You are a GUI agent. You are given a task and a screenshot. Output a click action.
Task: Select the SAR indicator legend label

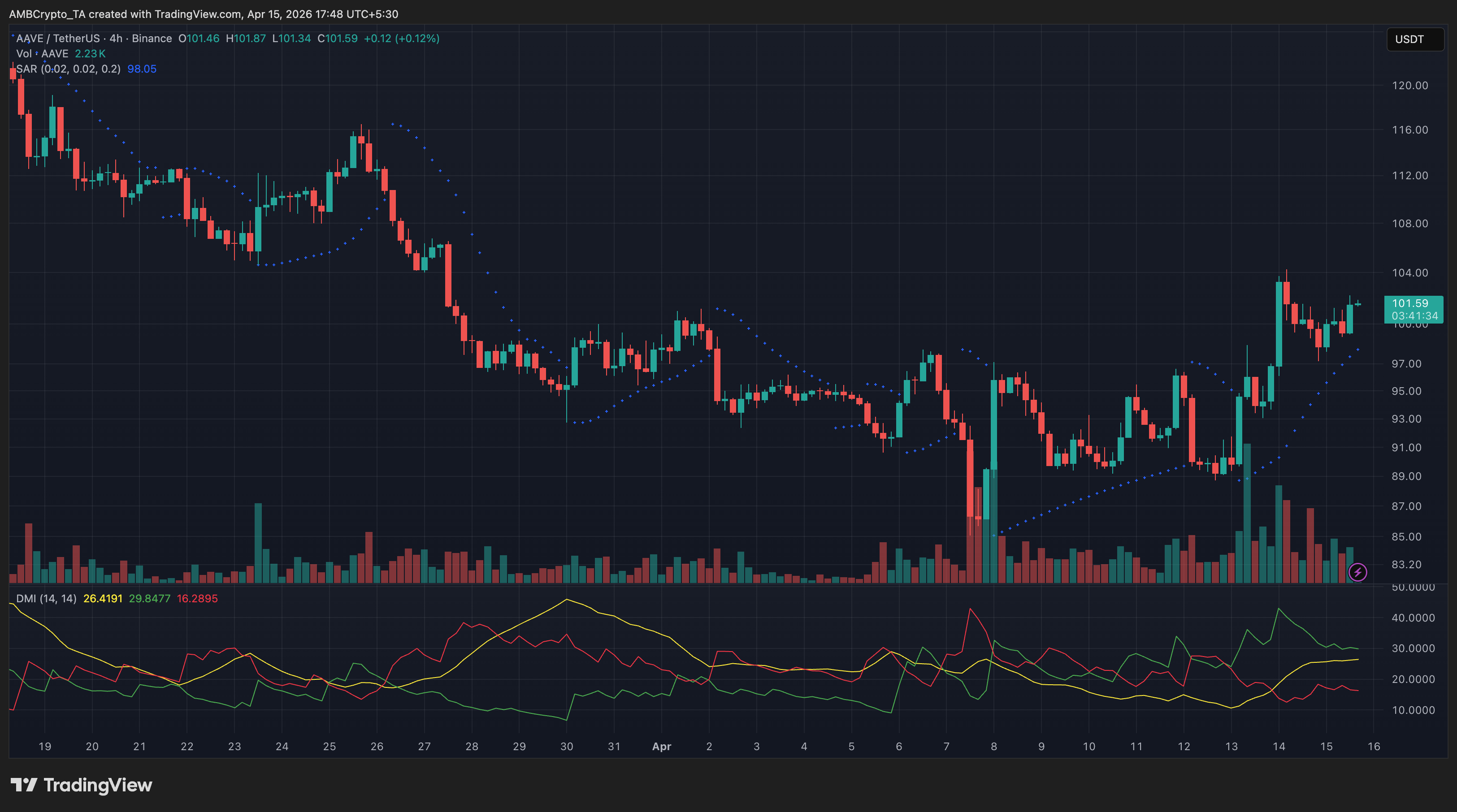68,69
